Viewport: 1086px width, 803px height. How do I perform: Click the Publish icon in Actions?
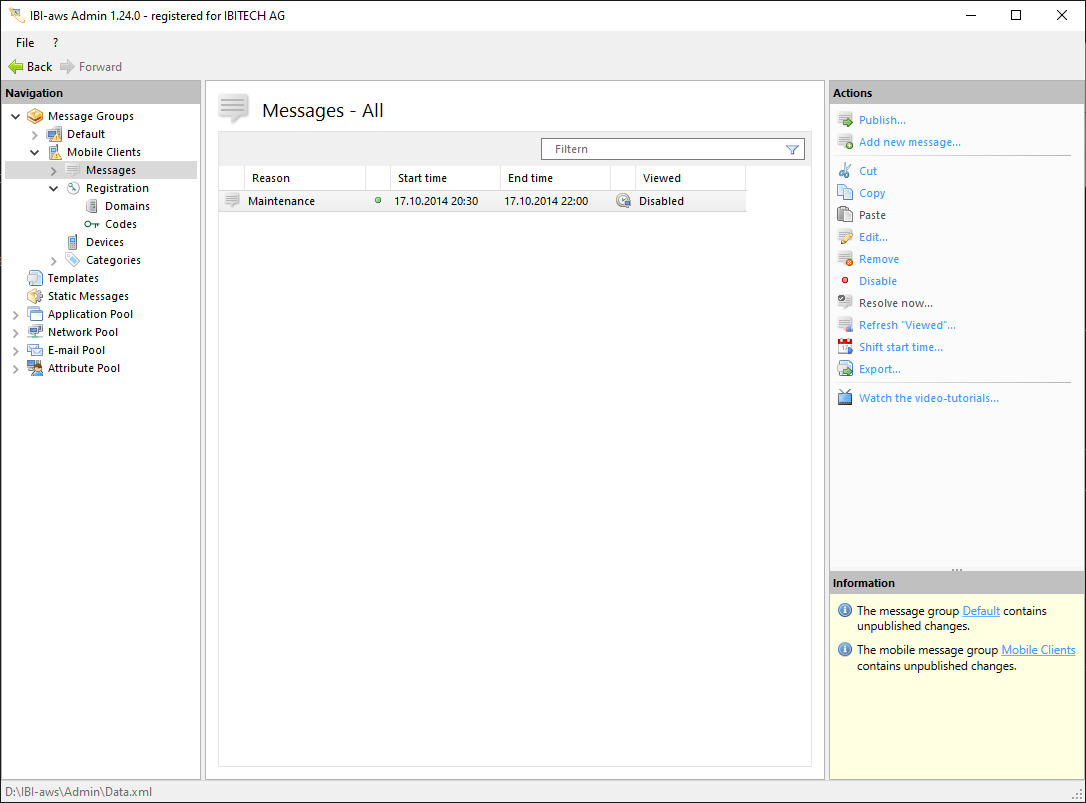tap(845, 120)
